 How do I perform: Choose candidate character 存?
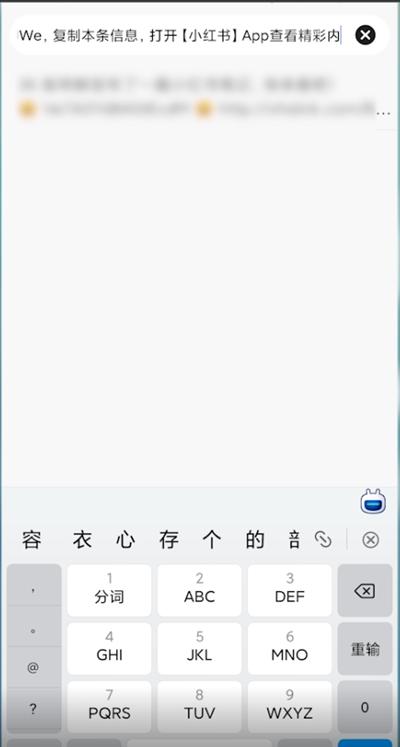click(x=169, y=540)
